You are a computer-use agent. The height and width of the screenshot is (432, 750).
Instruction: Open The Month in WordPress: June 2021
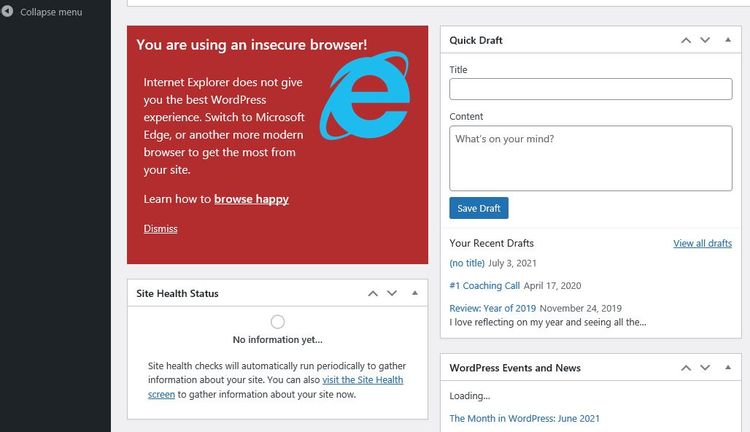pyautogui.click(x=524, y=419)
